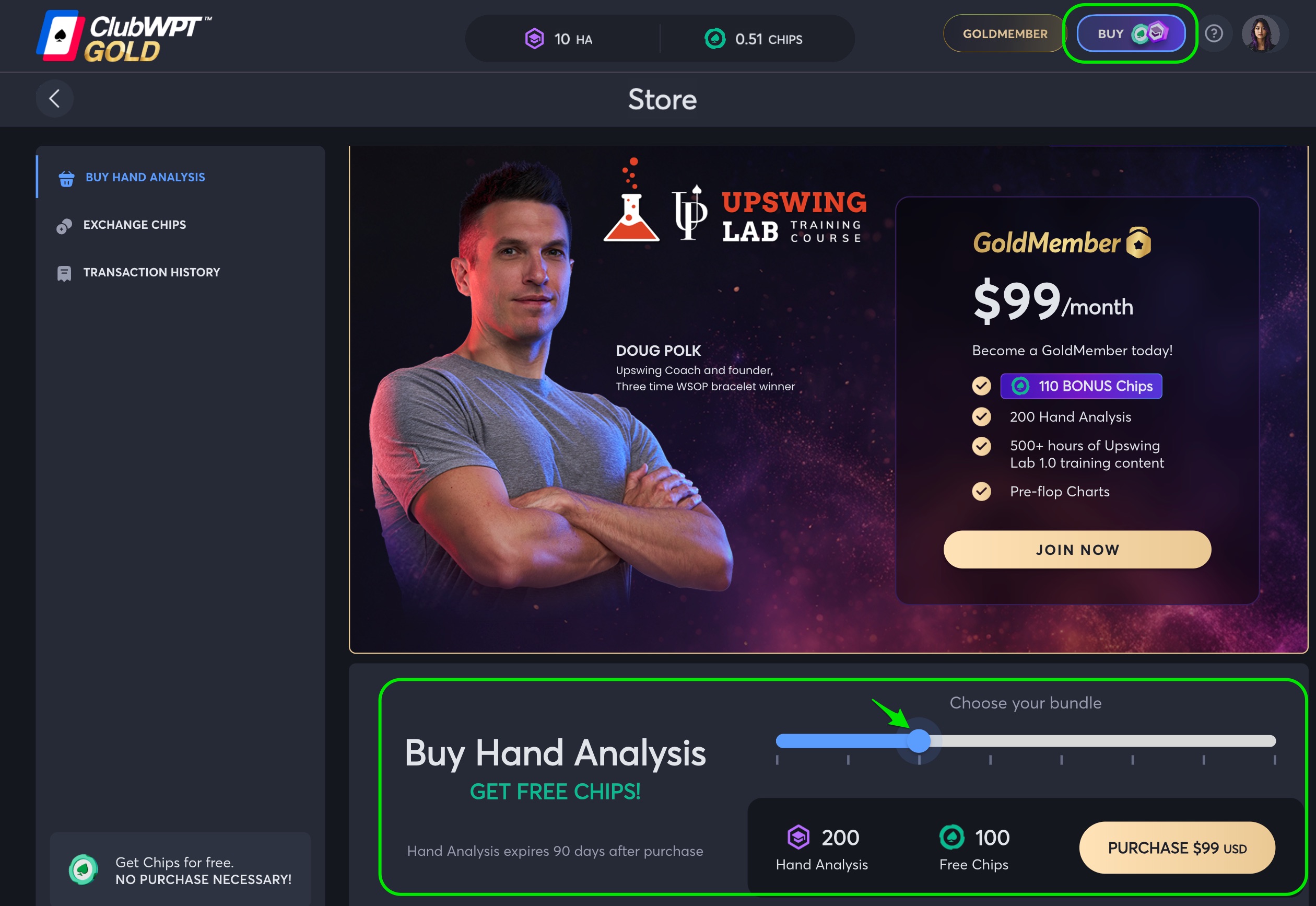Viewport: 1316px width, 906px height.
Task: Open the help question mark icon
Action: click(1214, 33)
